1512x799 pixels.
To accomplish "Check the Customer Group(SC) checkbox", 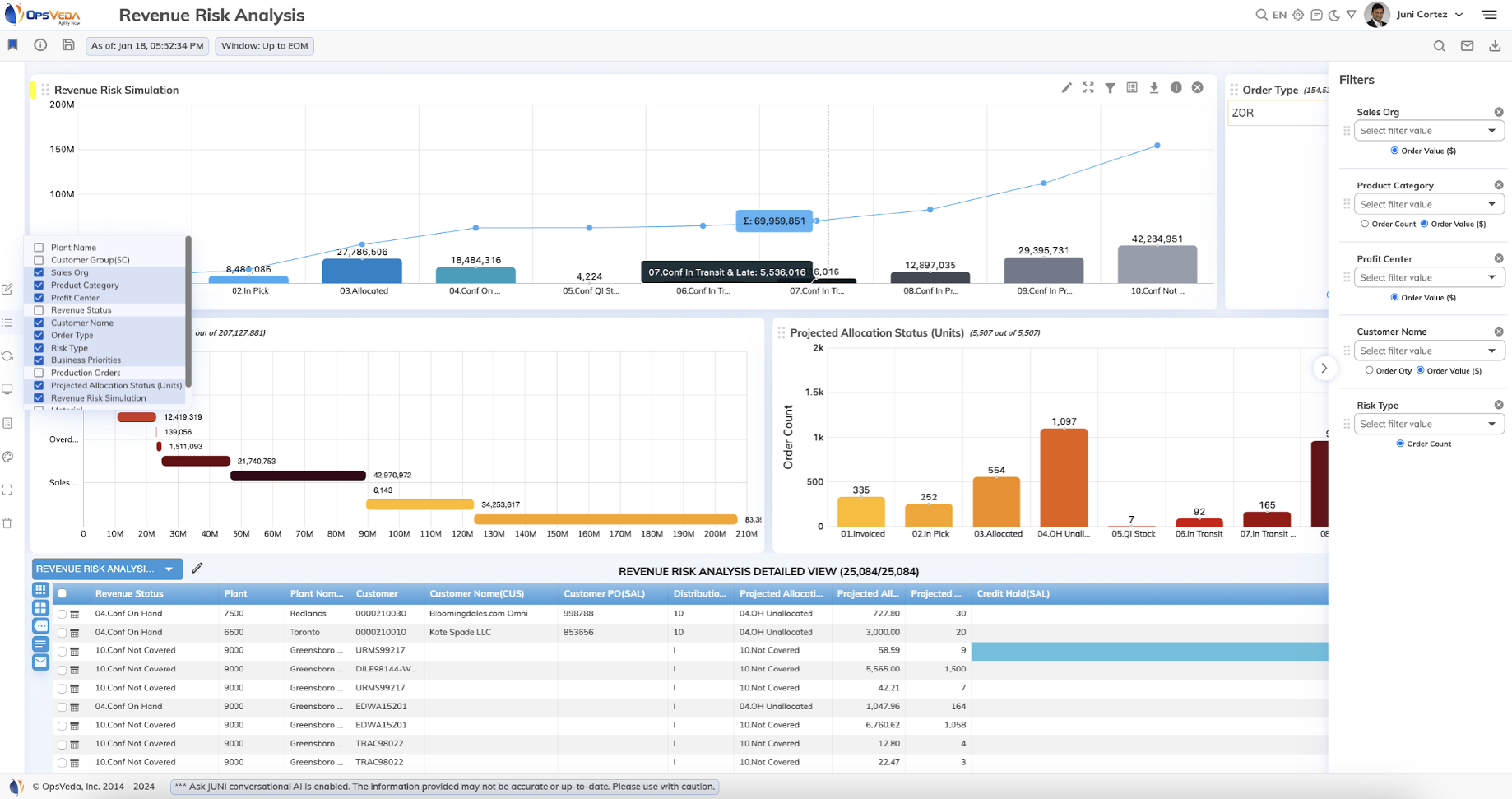I will (x=39, y=260).
